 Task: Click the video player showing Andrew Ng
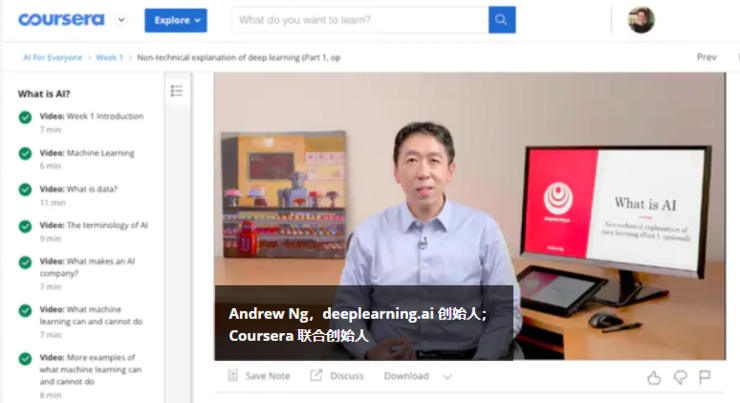pyautogui.click(x=470, y=216)
